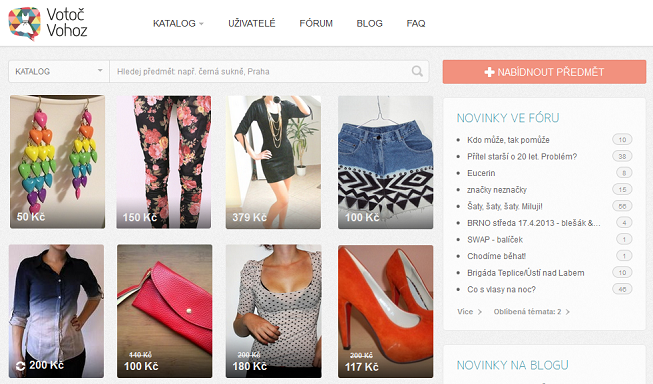
Task: Open the floral pants for 150 Kč
Action: [164, 162]
